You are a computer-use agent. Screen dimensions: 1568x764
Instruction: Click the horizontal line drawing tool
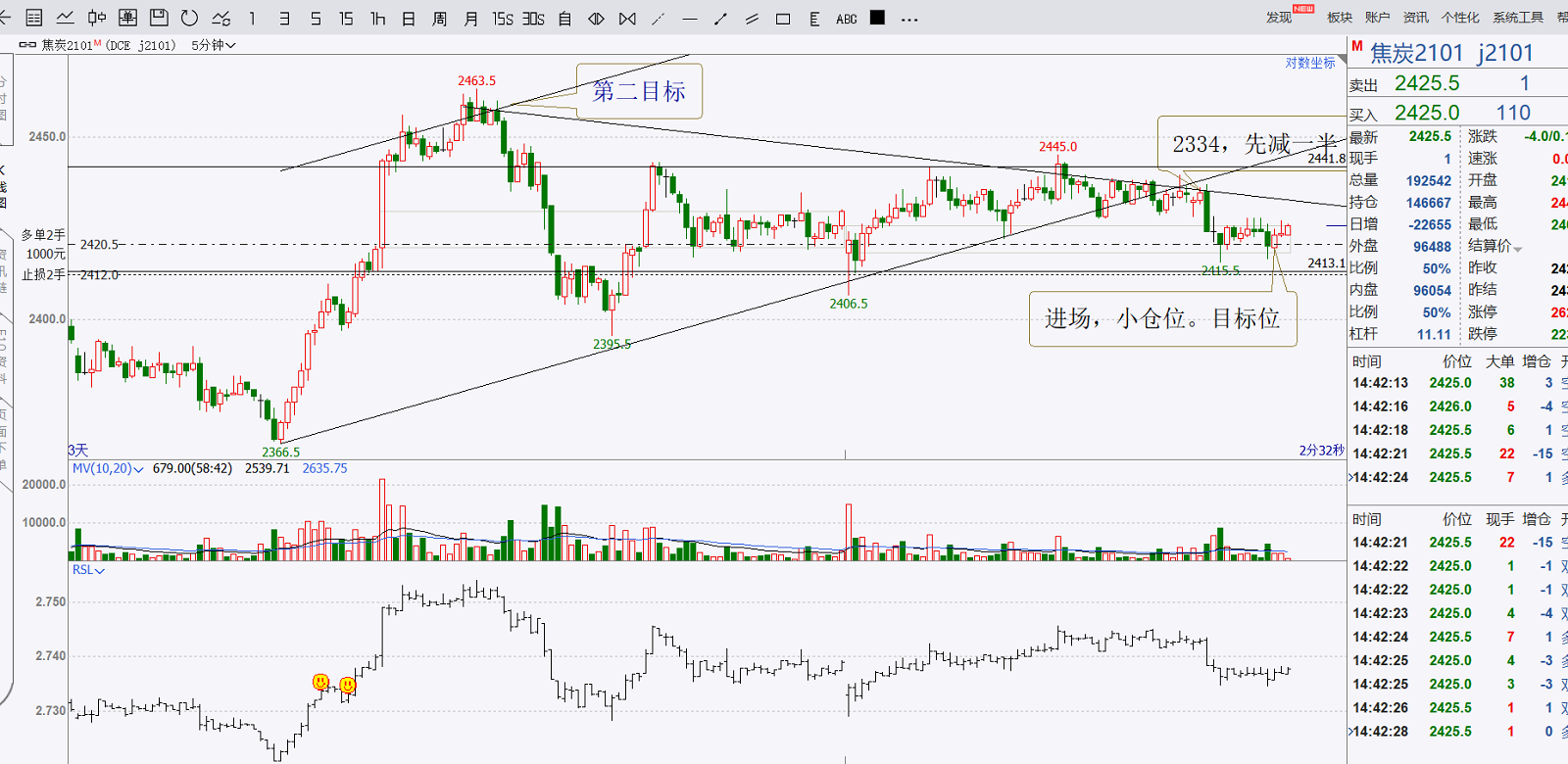pos(690,19)
